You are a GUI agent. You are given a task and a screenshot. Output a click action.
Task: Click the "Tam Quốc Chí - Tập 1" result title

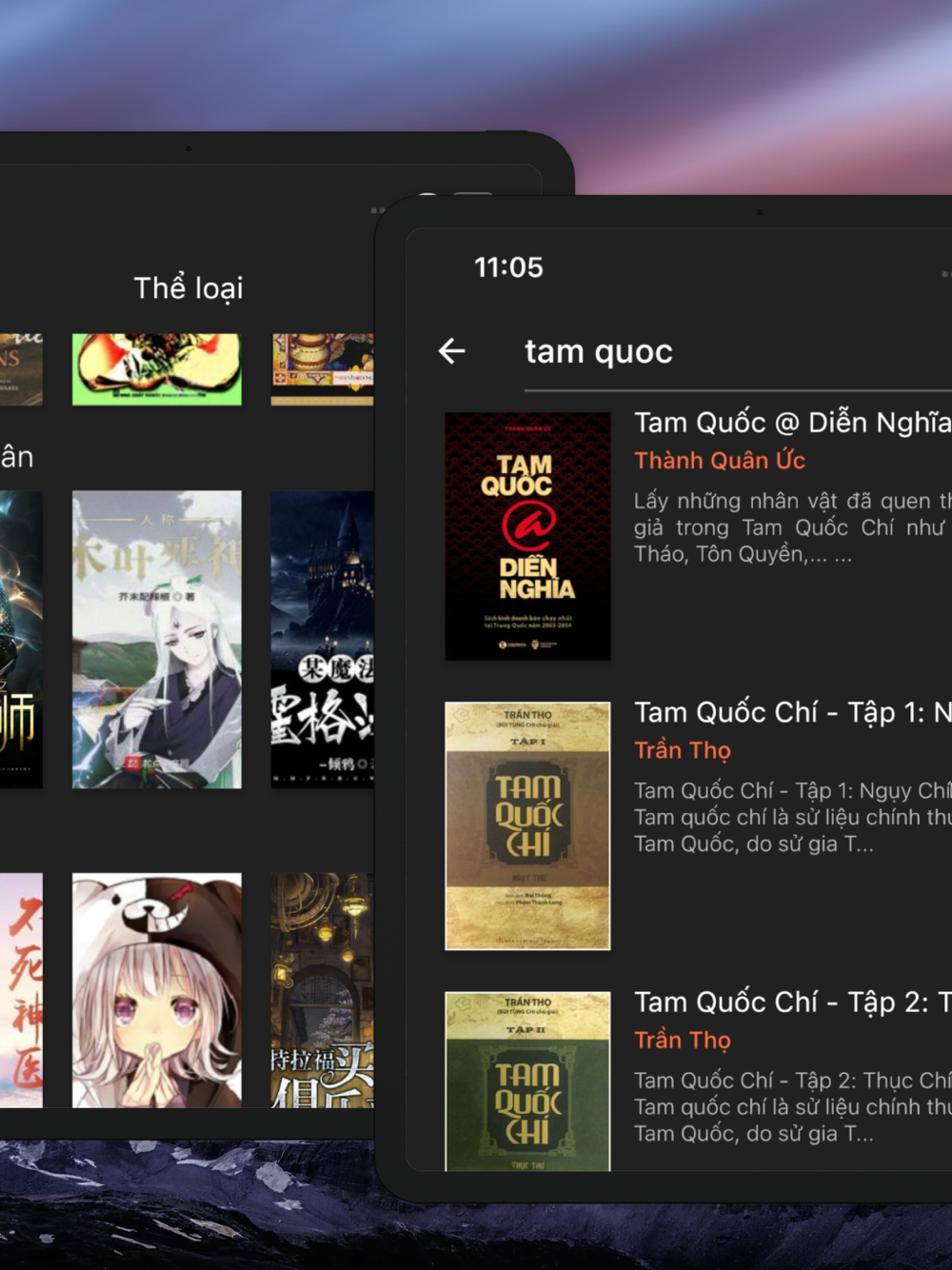coord(792,712)
